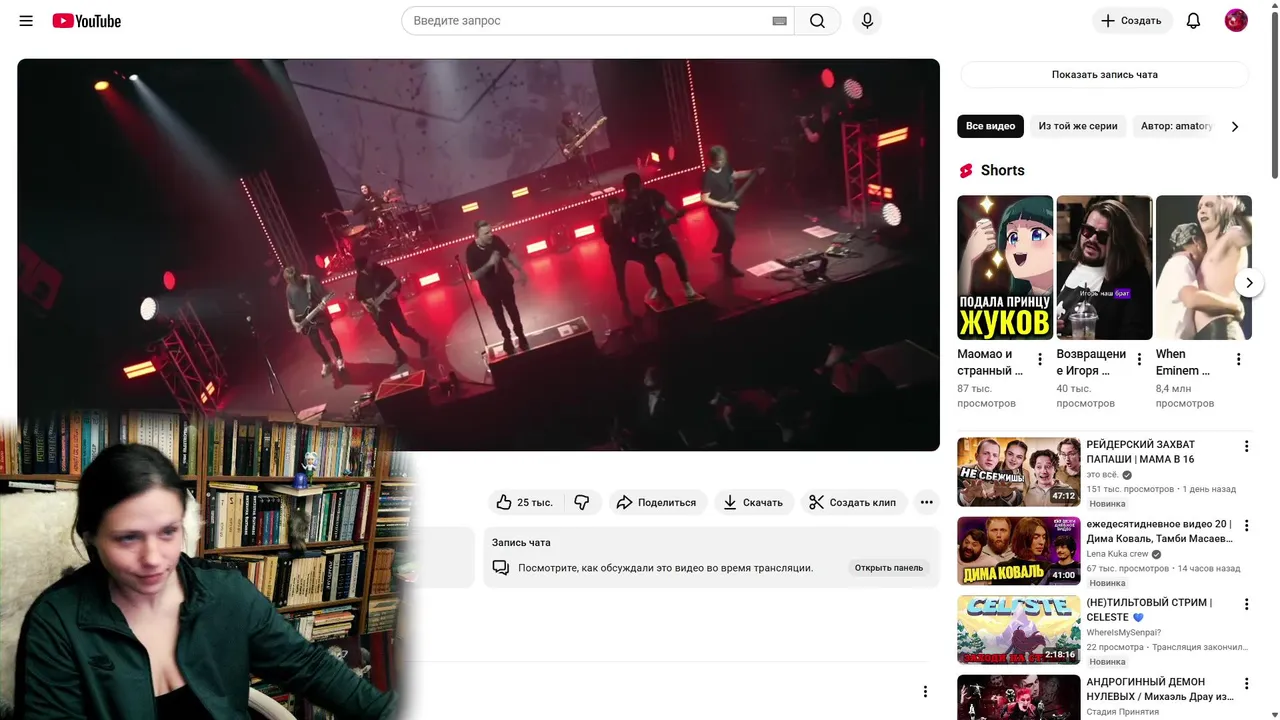Select the Все видео chip
Image resolution: width=1280 pixels, height=720 pixels.
[991, 126]
